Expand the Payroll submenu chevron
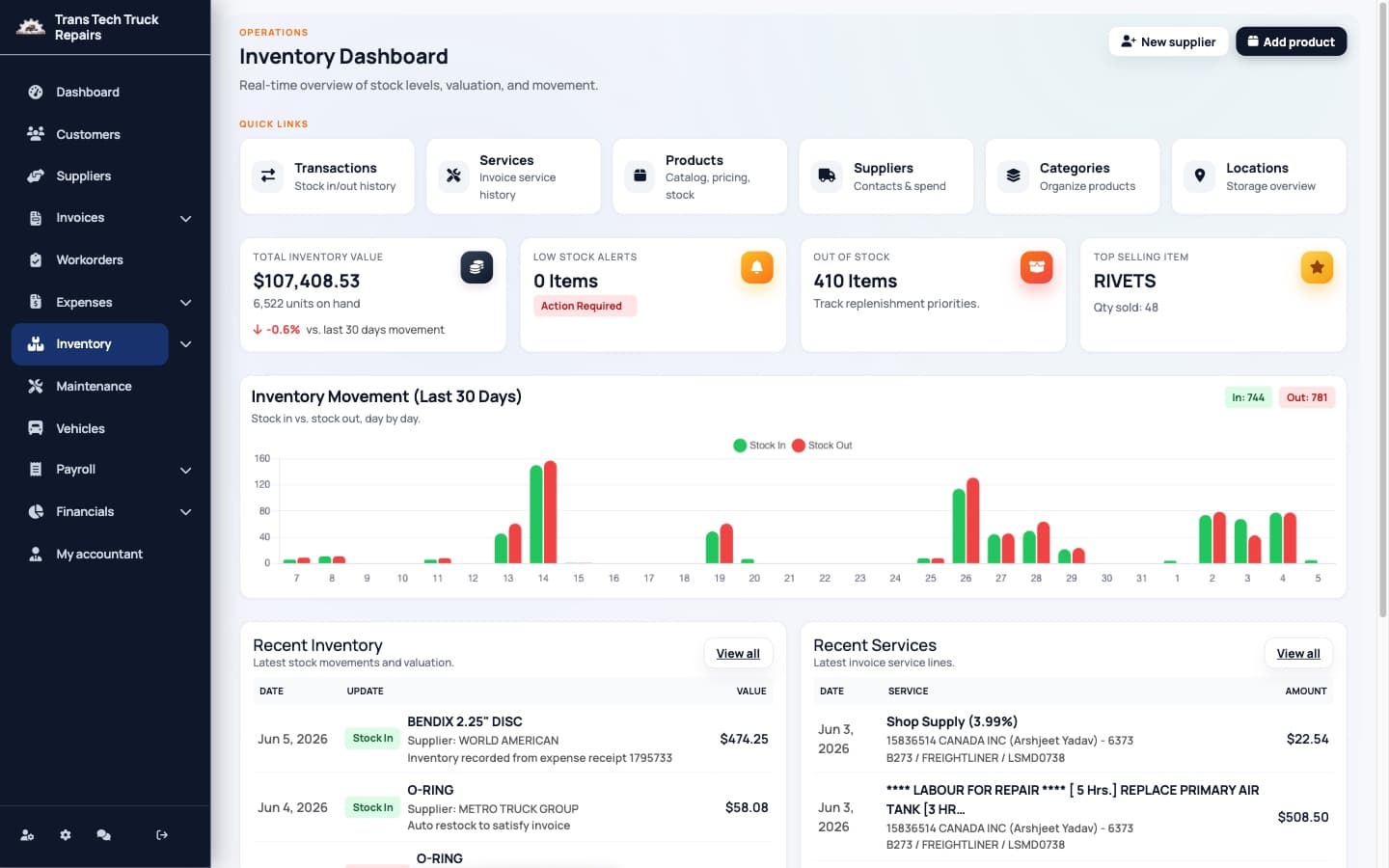 click(x=186, y=471)
